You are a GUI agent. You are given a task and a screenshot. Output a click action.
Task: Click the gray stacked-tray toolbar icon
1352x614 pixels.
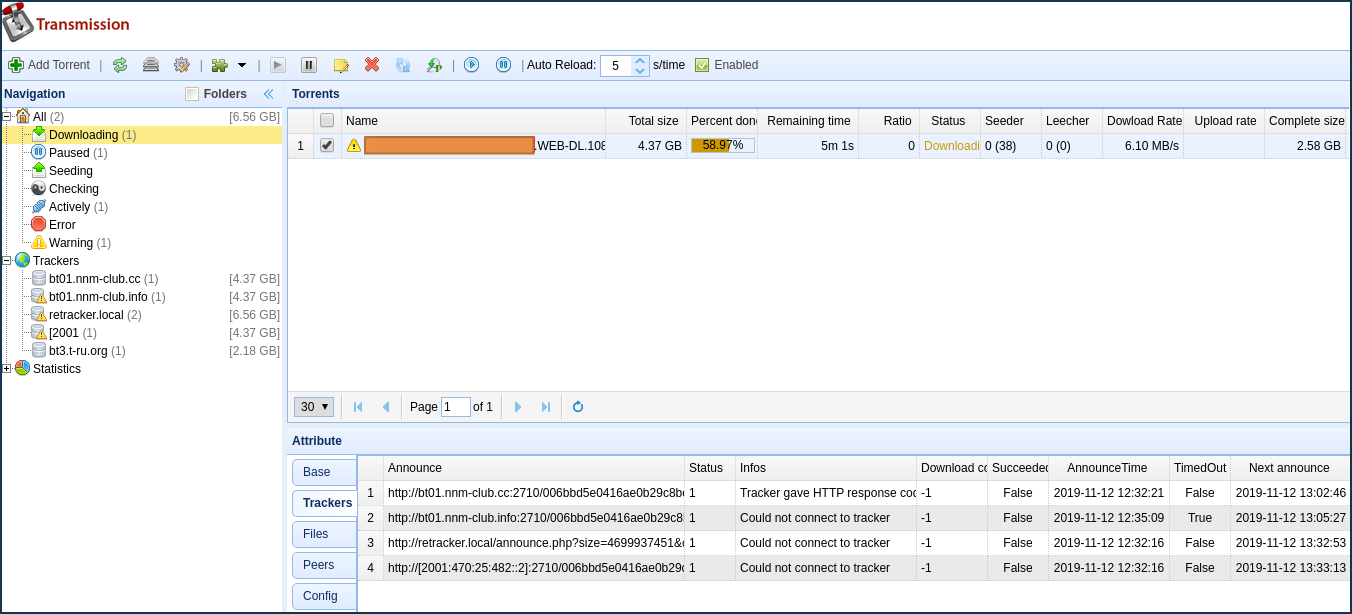coord(150,65)
